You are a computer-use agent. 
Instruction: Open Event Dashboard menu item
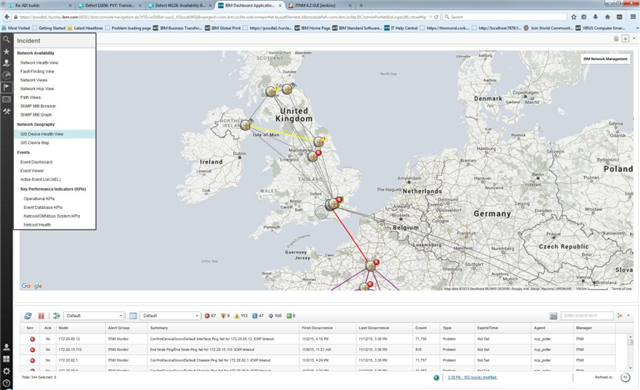click(x=36, y=162)
